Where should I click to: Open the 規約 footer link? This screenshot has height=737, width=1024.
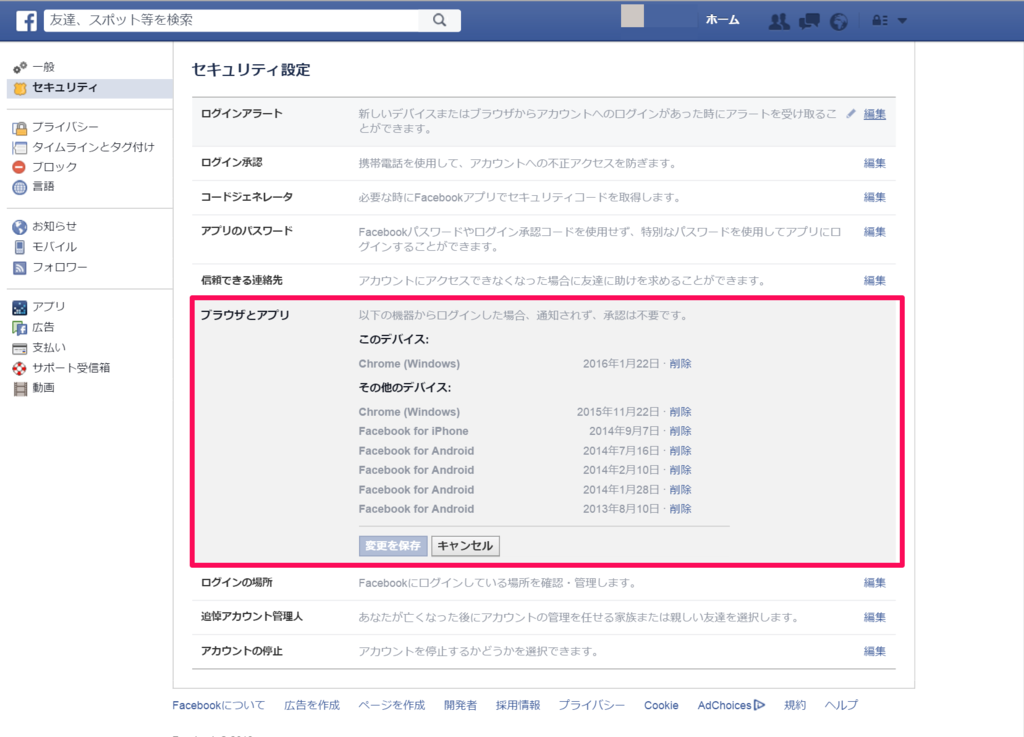point(795,705)
